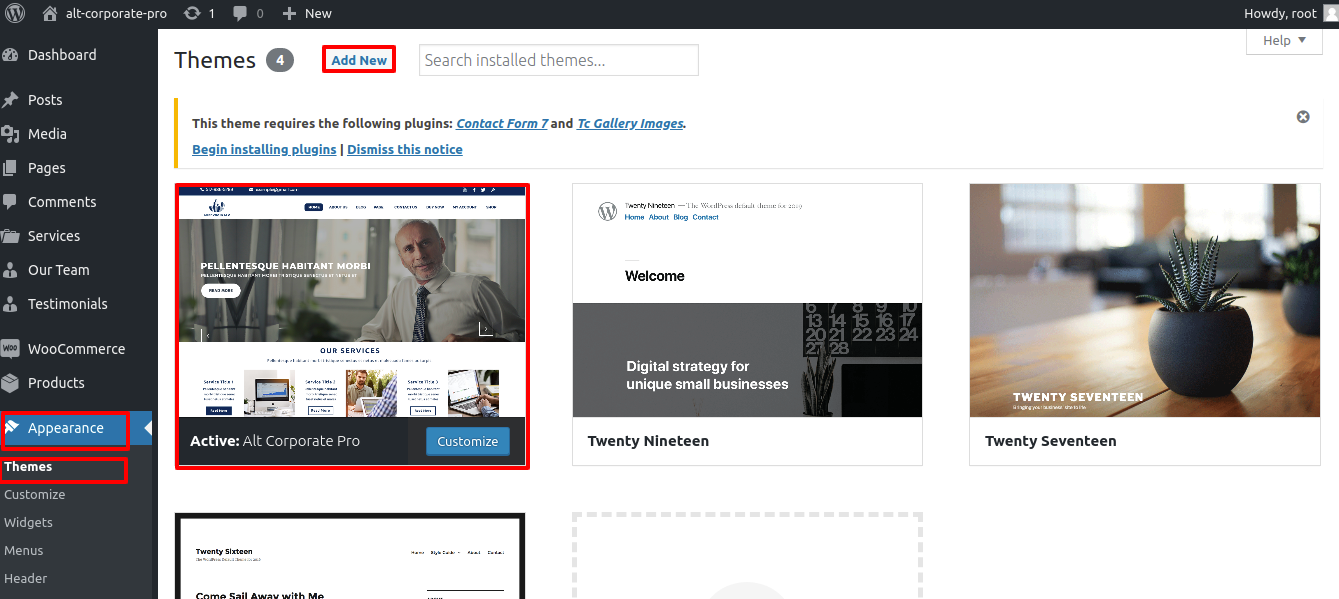Image resolution: width=1339 pixels, height=599 pixels.
Task: Click the Products box icon
Action: 11,383
